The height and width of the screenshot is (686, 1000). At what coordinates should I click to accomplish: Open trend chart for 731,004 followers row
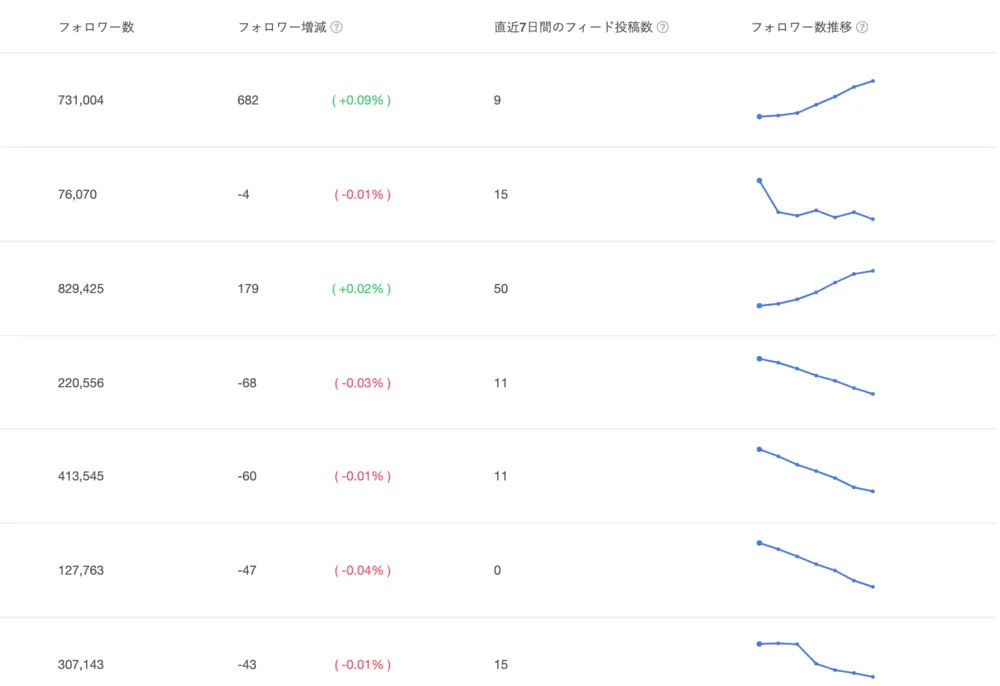click(x=816, y=100)
